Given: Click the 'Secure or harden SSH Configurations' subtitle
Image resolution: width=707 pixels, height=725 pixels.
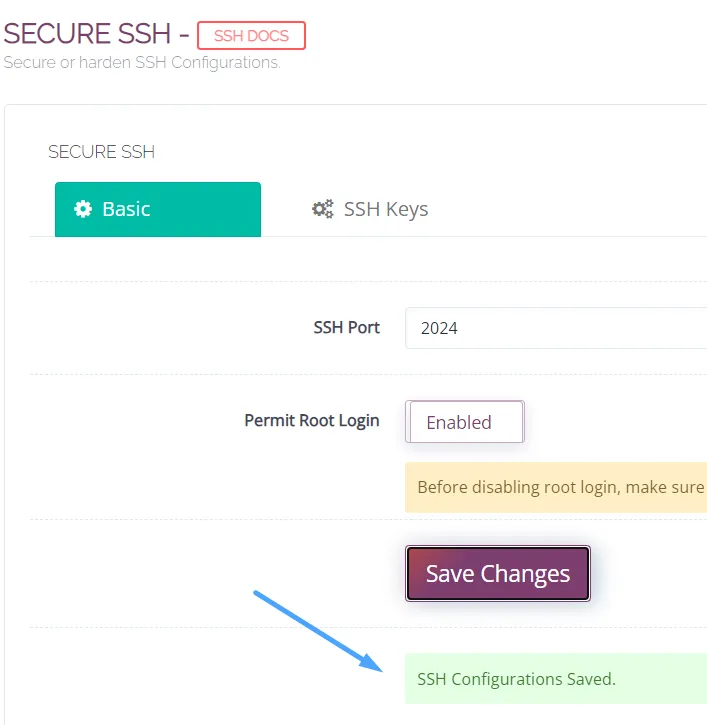Looking at the screenshot, I should (141, 62).
